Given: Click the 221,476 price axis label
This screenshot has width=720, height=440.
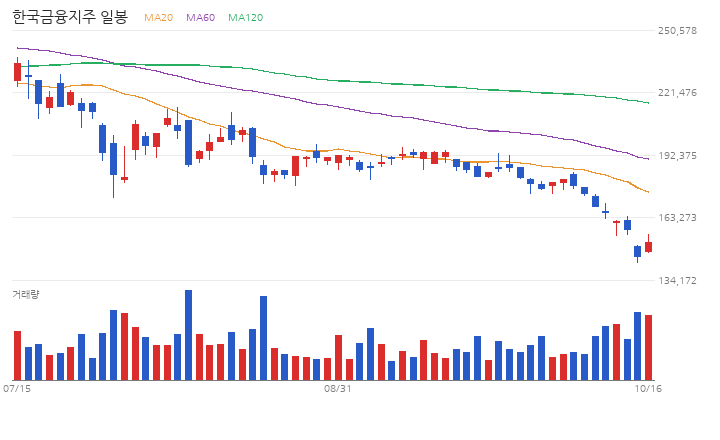Looking at the screenshot, I should point(677,93).
